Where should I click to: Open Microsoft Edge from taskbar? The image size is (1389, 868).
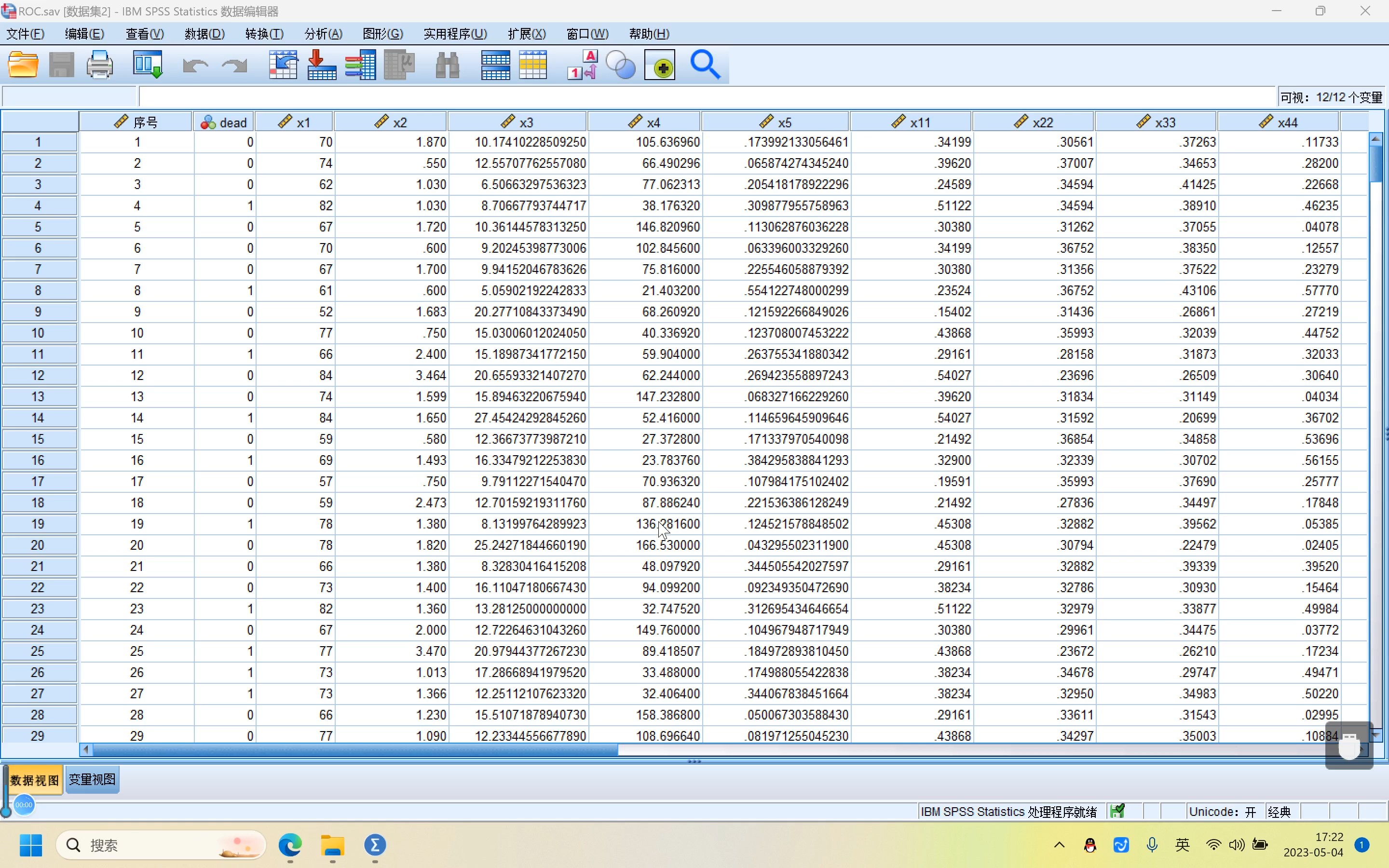tap(290, 845)
